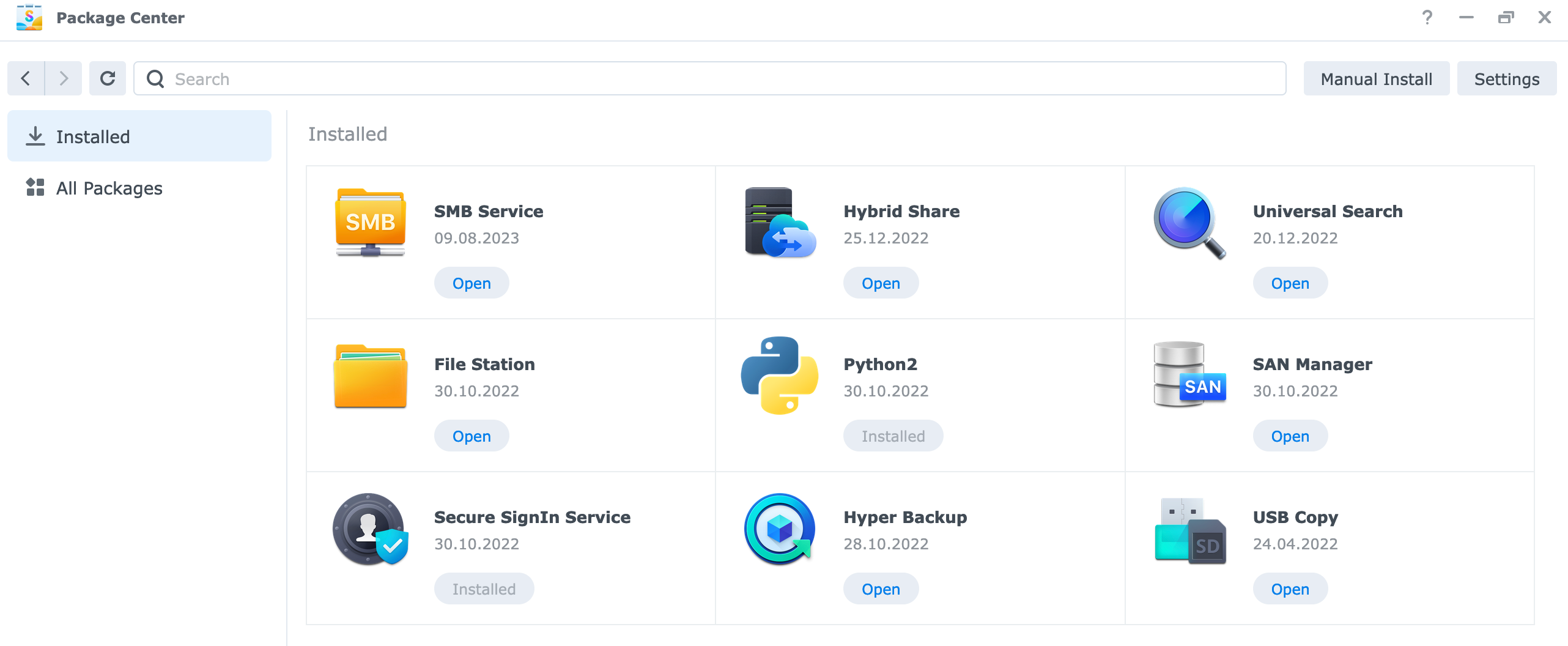Select the Universal Search title
The width and height of the screenshot is (1568, 646).
[x=1328, y=211]
